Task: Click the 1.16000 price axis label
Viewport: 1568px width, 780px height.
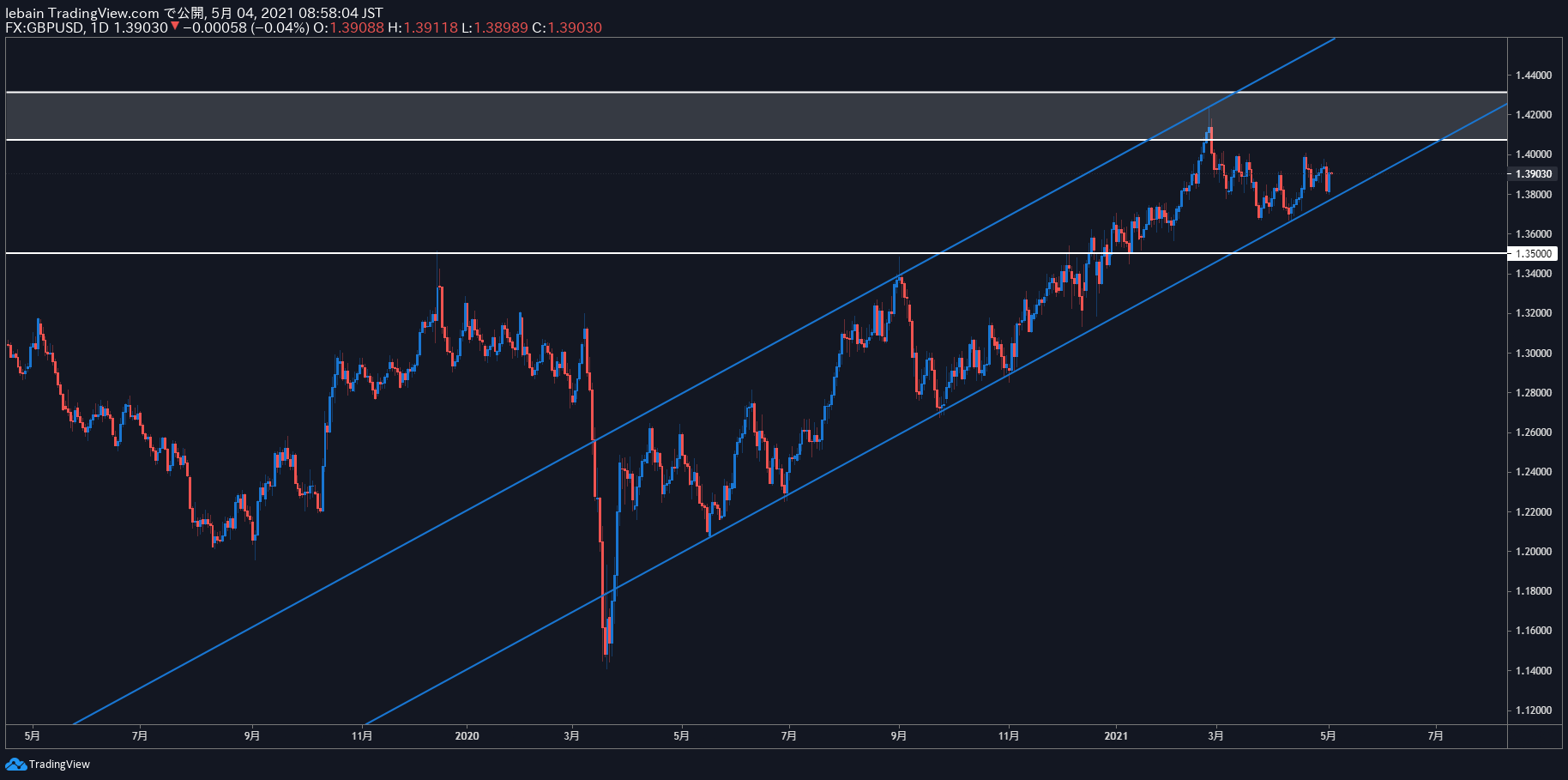Action: (1534, 631)
